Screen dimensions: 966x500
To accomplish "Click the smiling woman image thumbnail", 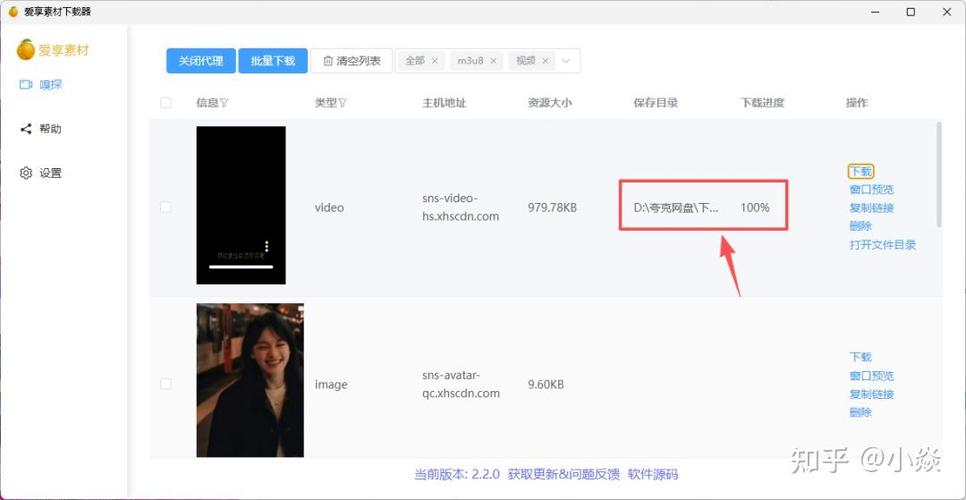I will tap(250, 380).
